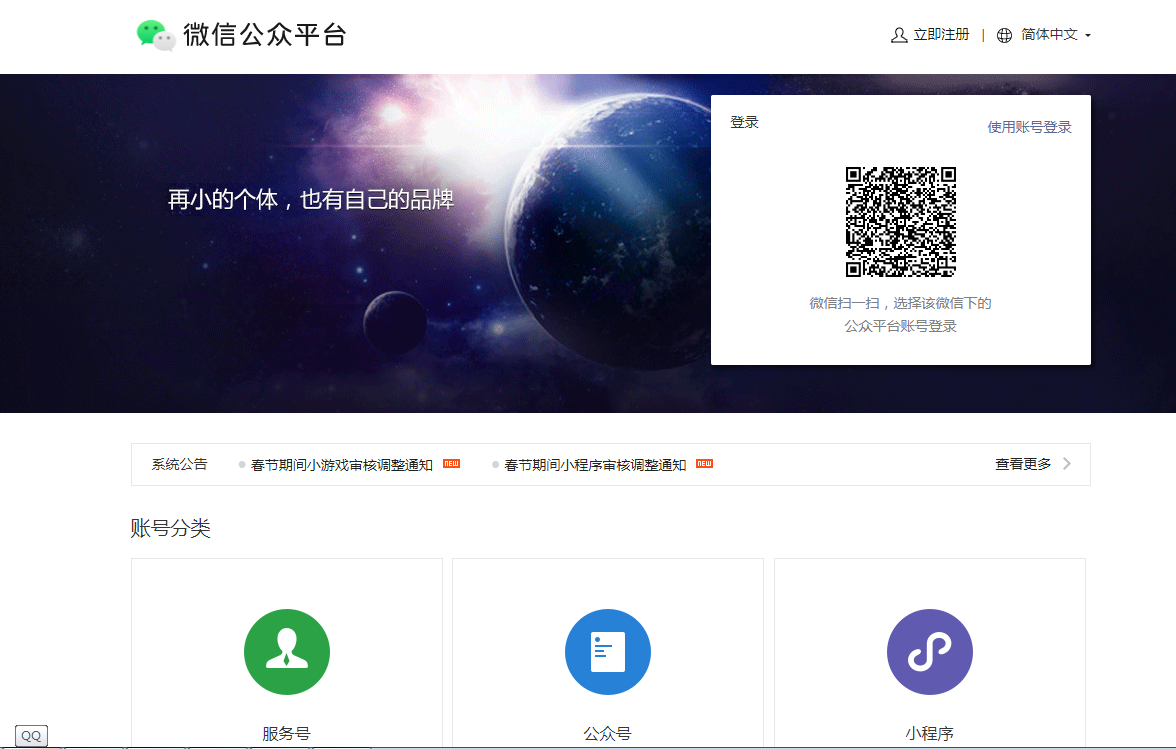Screen dimensions: 1176x749
Task: Click the 微信公众平台 title text
Action: [x=265, y=35]
